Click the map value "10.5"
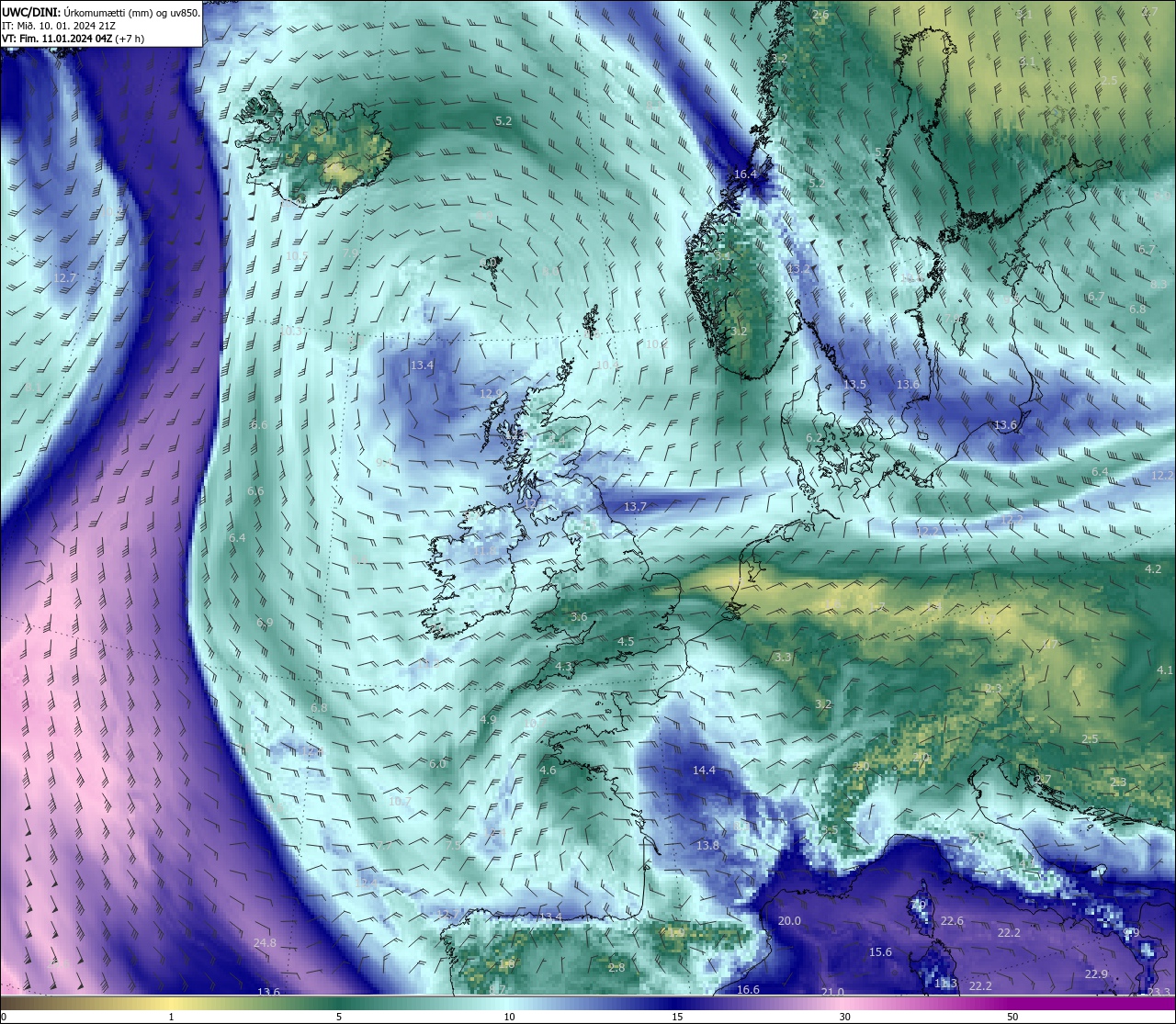The width and height of the screenshot is (1176, 1024). tap(297, 255)
